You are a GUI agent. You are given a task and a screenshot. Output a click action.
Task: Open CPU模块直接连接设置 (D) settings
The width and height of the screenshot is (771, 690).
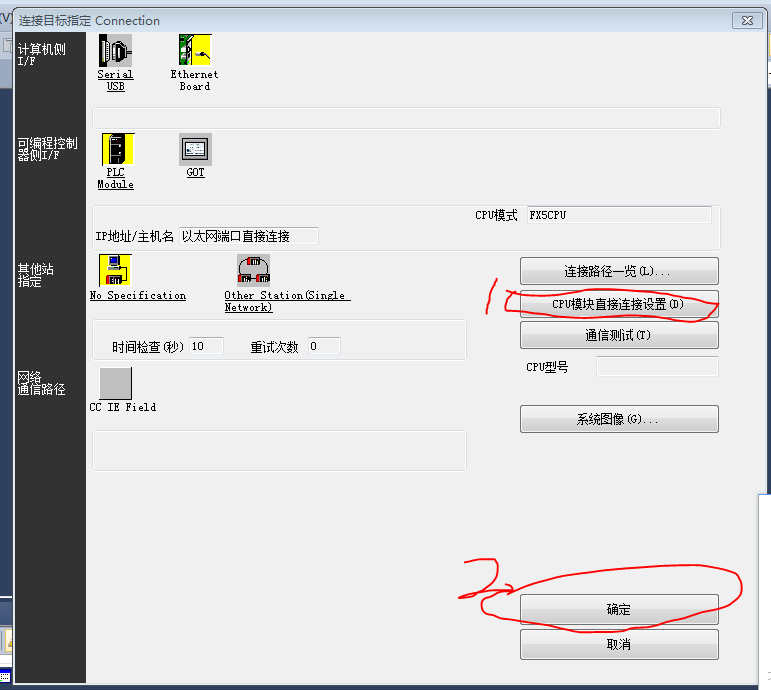[619, 304]
